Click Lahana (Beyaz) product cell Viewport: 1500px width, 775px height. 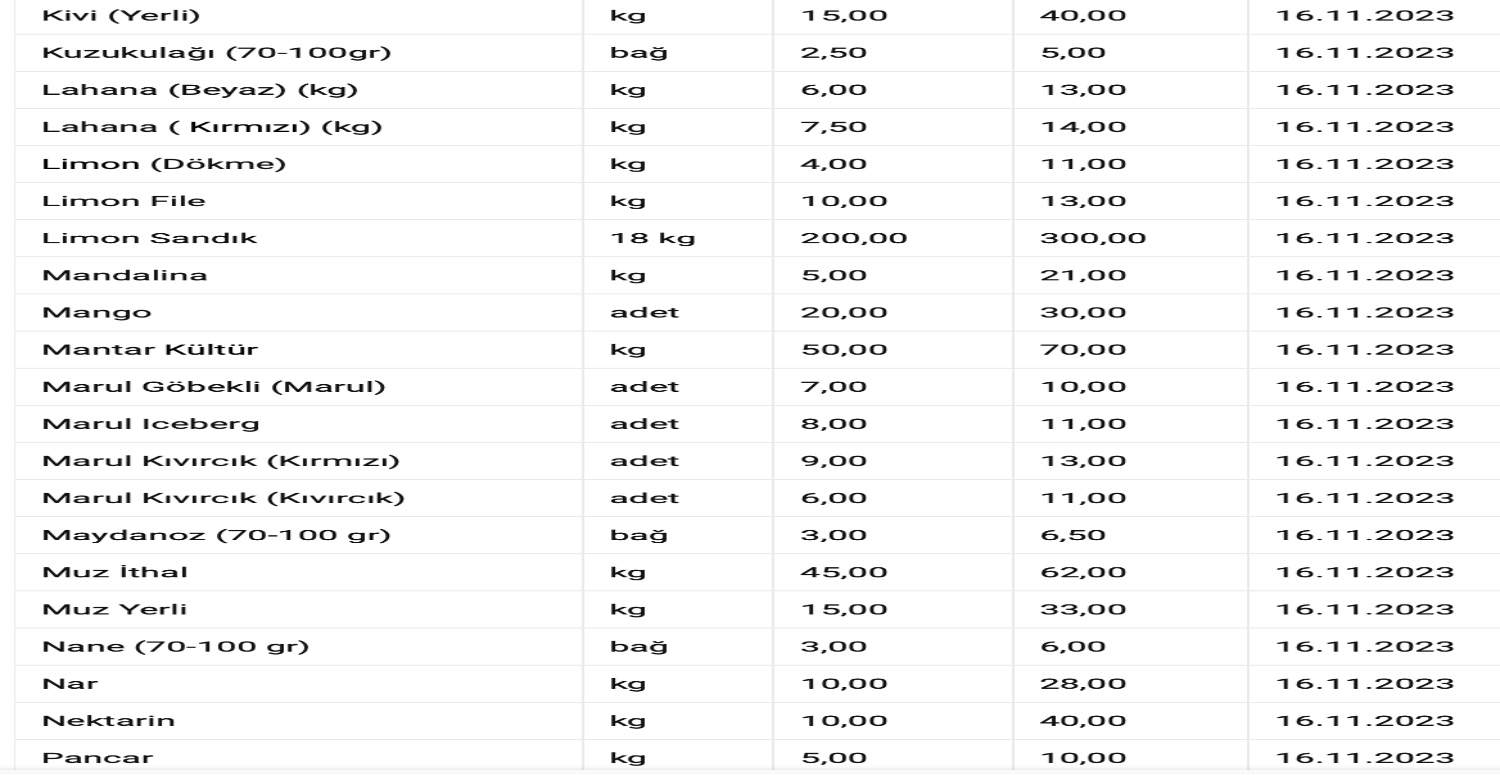click(200, 91)
